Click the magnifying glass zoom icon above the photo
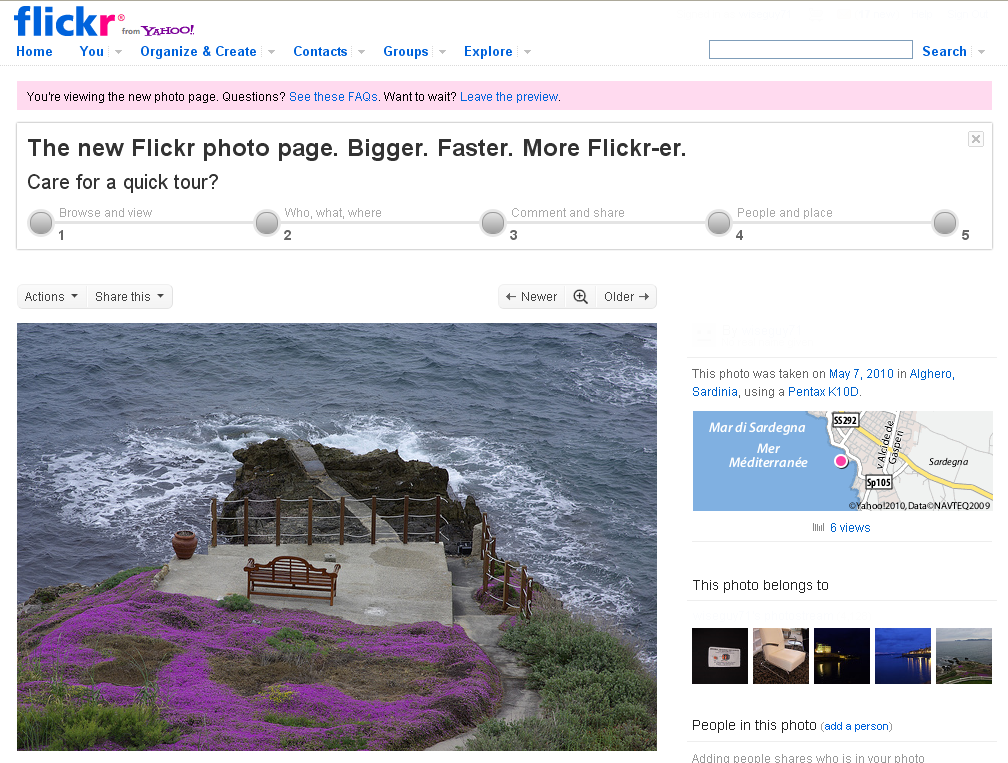The height and width of the screenshot is (763, 1008). click(x=580, y=296)
